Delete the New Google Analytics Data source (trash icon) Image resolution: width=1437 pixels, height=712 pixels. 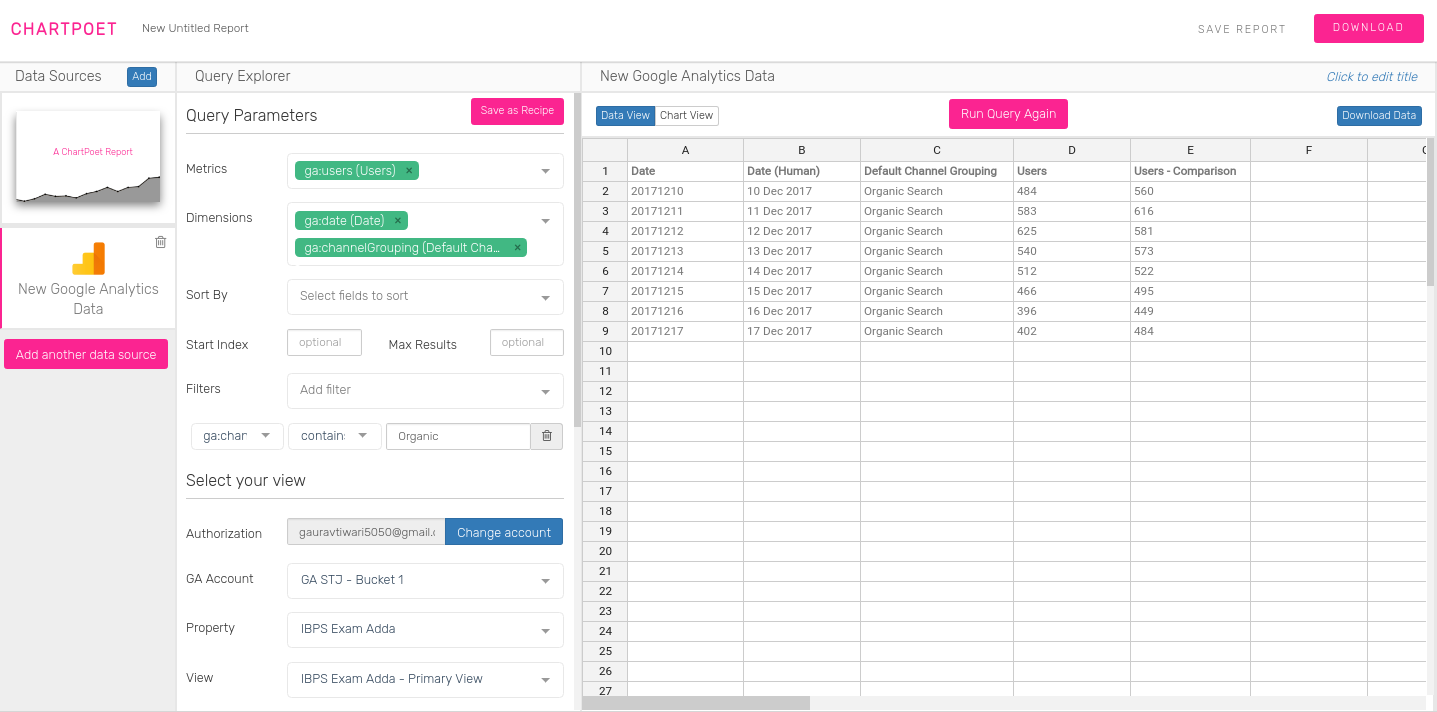[161, 242]
